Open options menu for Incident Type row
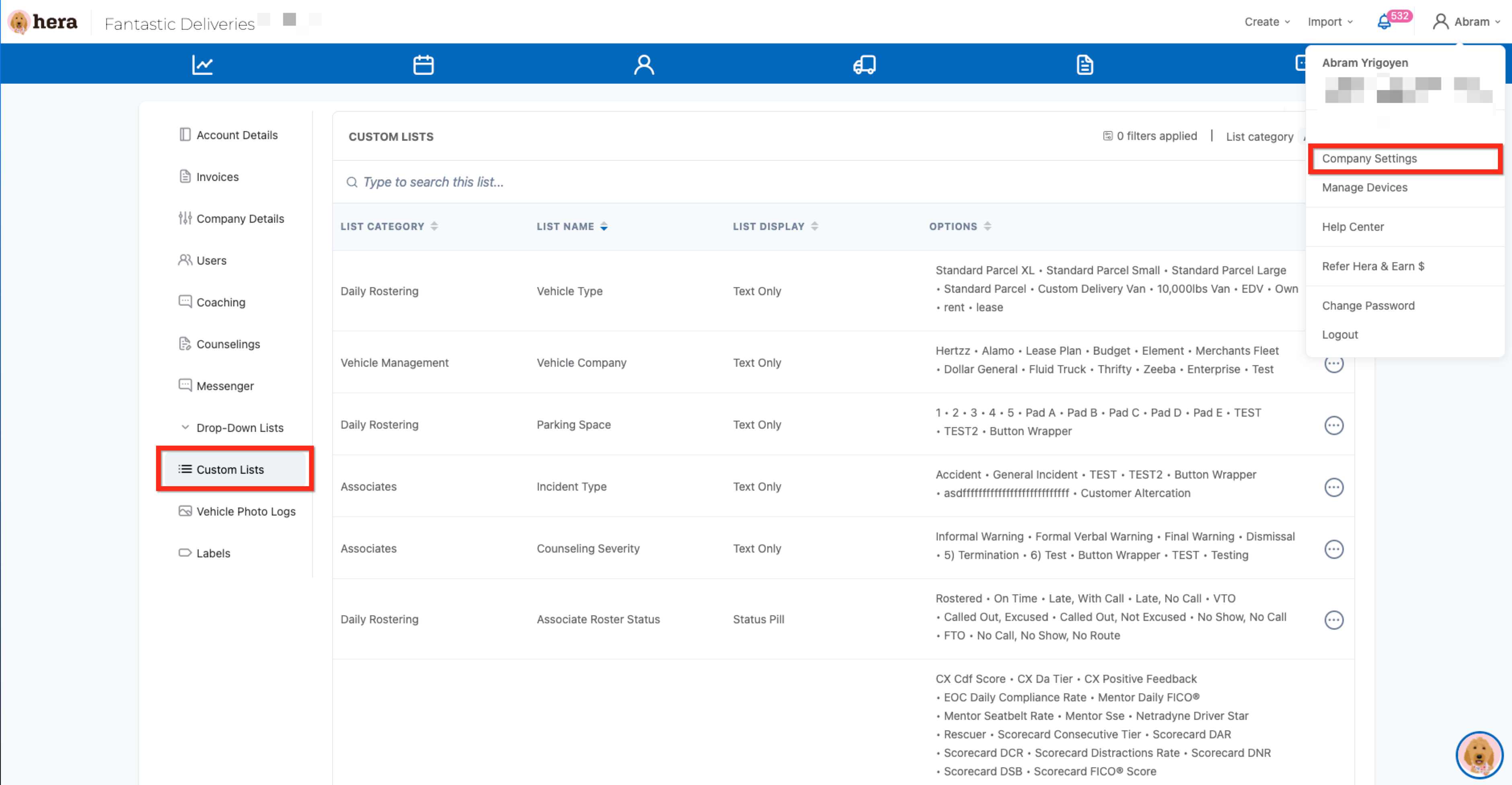The height and width of the screenshot is (785, 1512). (x=1333, y=487)
